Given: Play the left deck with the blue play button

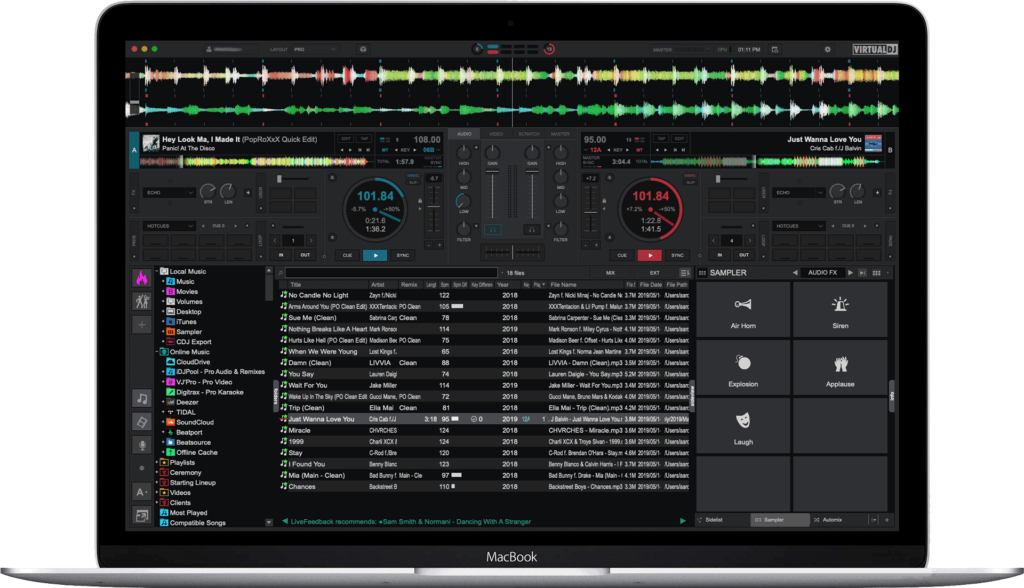Looking at the screenshot, I should tap(375, 255).
